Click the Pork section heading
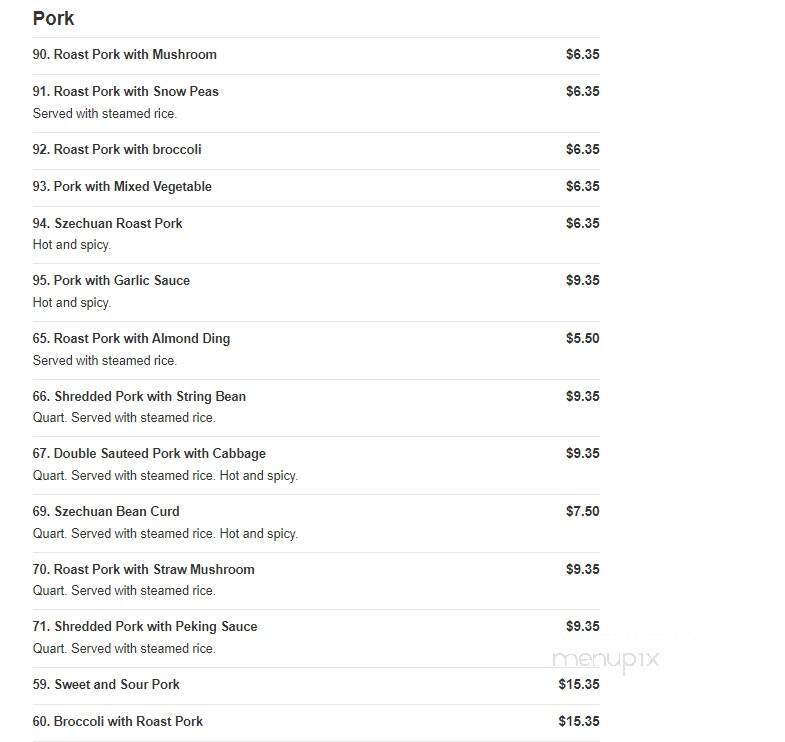 [54, 19]
